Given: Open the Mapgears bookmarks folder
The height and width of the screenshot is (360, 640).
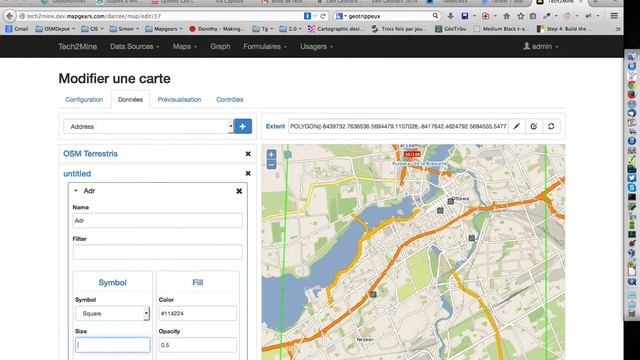Looking at the screenshot, I should pos(164,29).
